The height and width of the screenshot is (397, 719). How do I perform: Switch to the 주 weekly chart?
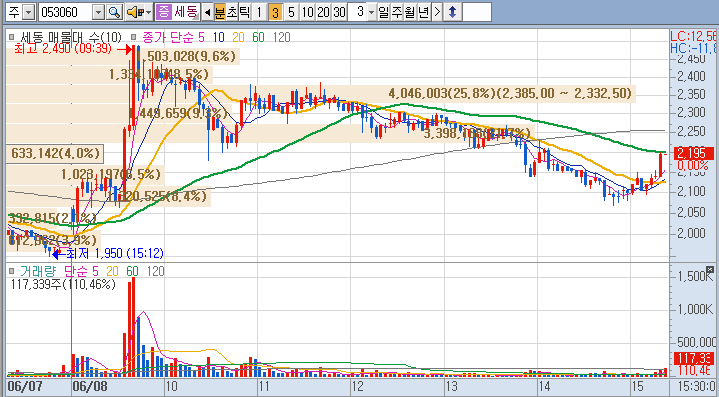click(x=396, y=12)
